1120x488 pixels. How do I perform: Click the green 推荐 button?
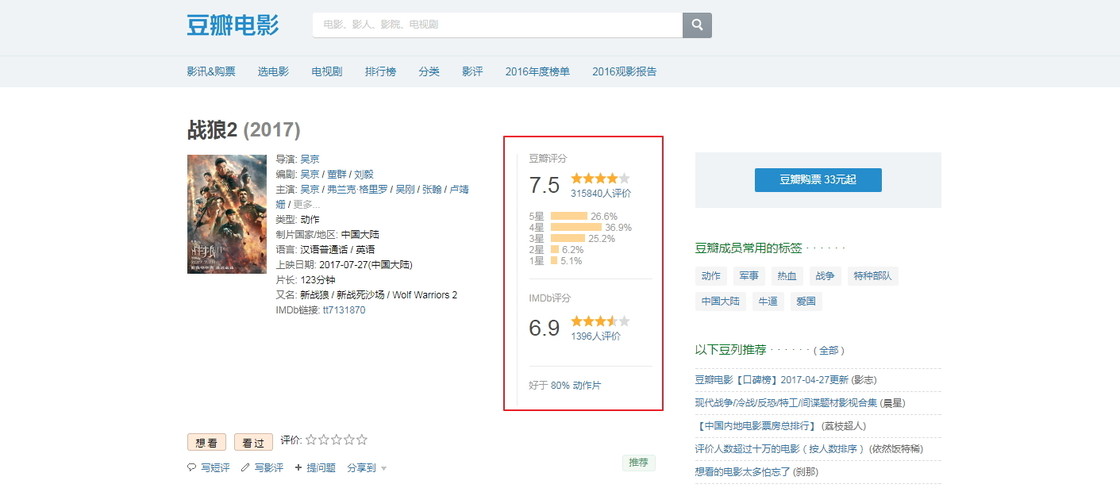[638, 462]
